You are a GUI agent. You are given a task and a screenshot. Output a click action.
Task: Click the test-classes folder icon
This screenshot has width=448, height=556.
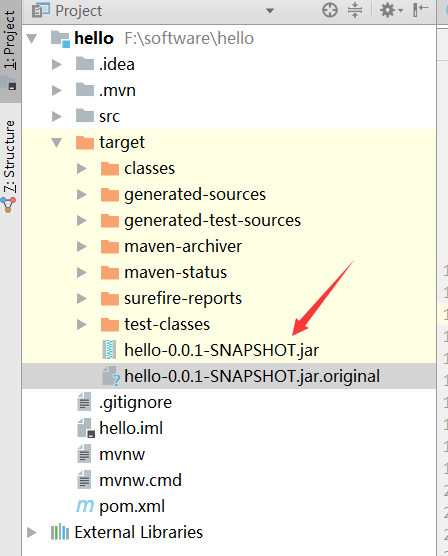pyautogui.click(x=110, y=324)
